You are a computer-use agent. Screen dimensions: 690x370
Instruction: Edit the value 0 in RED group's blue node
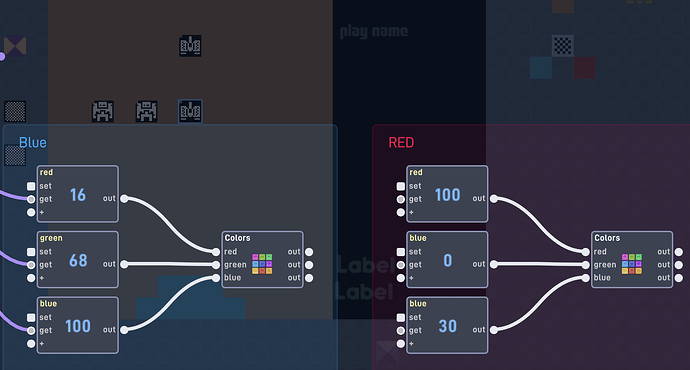448,260
